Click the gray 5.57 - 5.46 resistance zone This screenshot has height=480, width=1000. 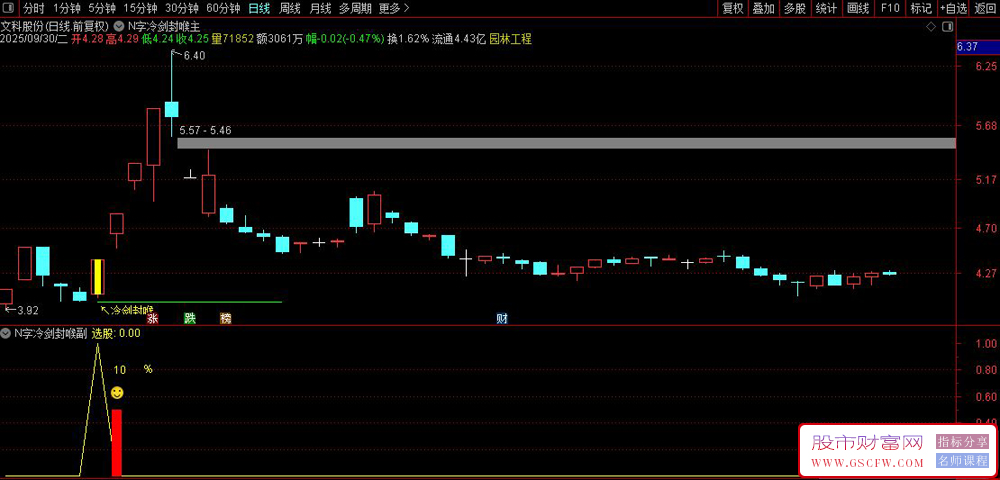tap(566, 143)
